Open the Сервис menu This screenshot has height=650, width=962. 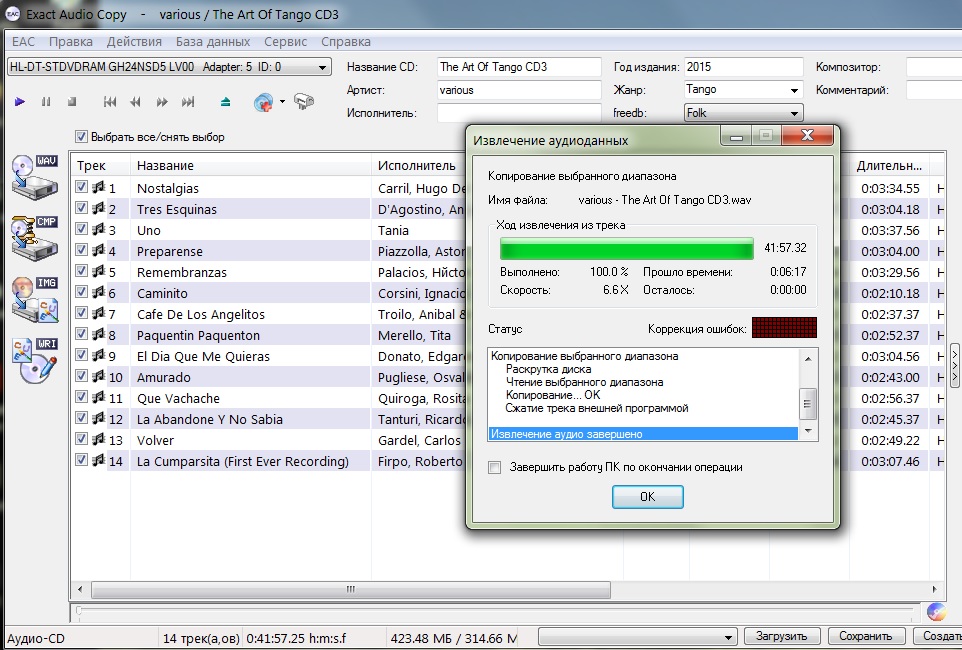click(285, 42)
